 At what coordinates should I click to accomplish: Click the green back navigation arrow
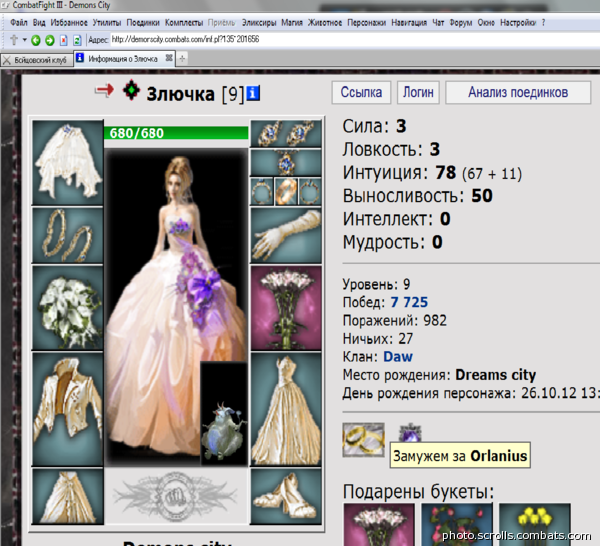point(36,40)
